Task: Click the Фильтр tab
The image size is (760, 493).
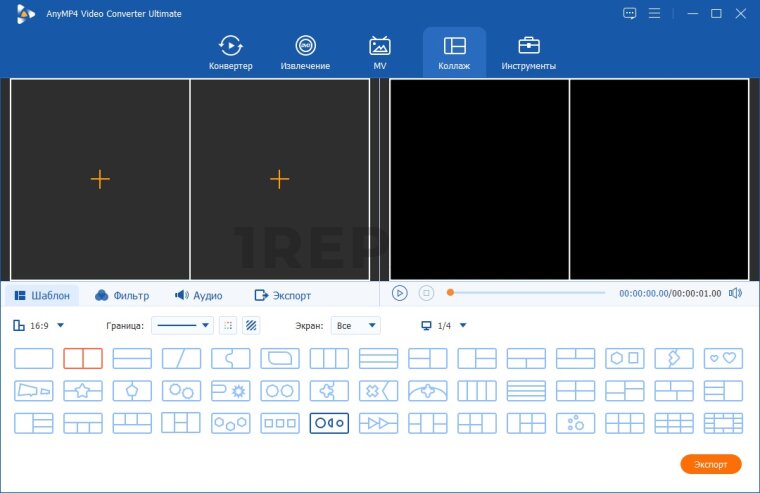Action: (x=122, y=295)
